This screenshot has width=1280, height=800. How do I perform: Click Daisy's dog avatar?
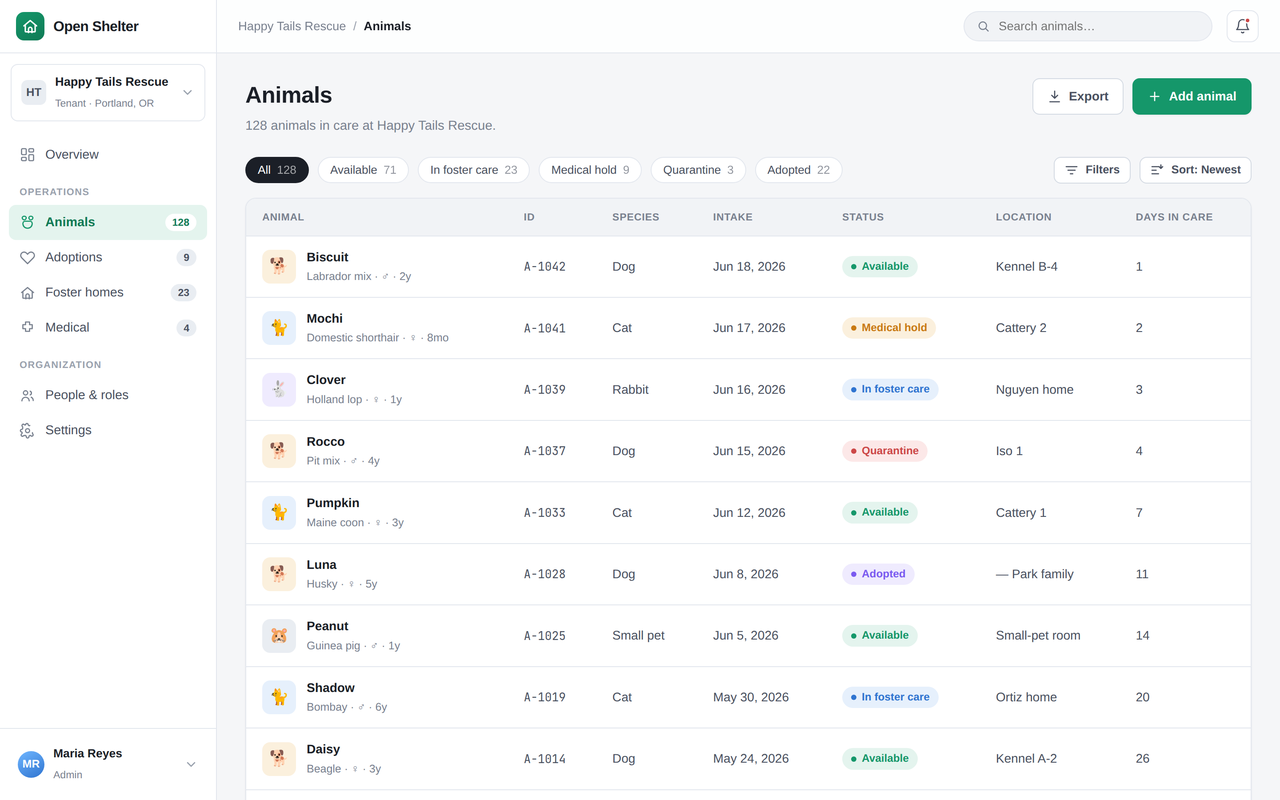pos(279,758)
